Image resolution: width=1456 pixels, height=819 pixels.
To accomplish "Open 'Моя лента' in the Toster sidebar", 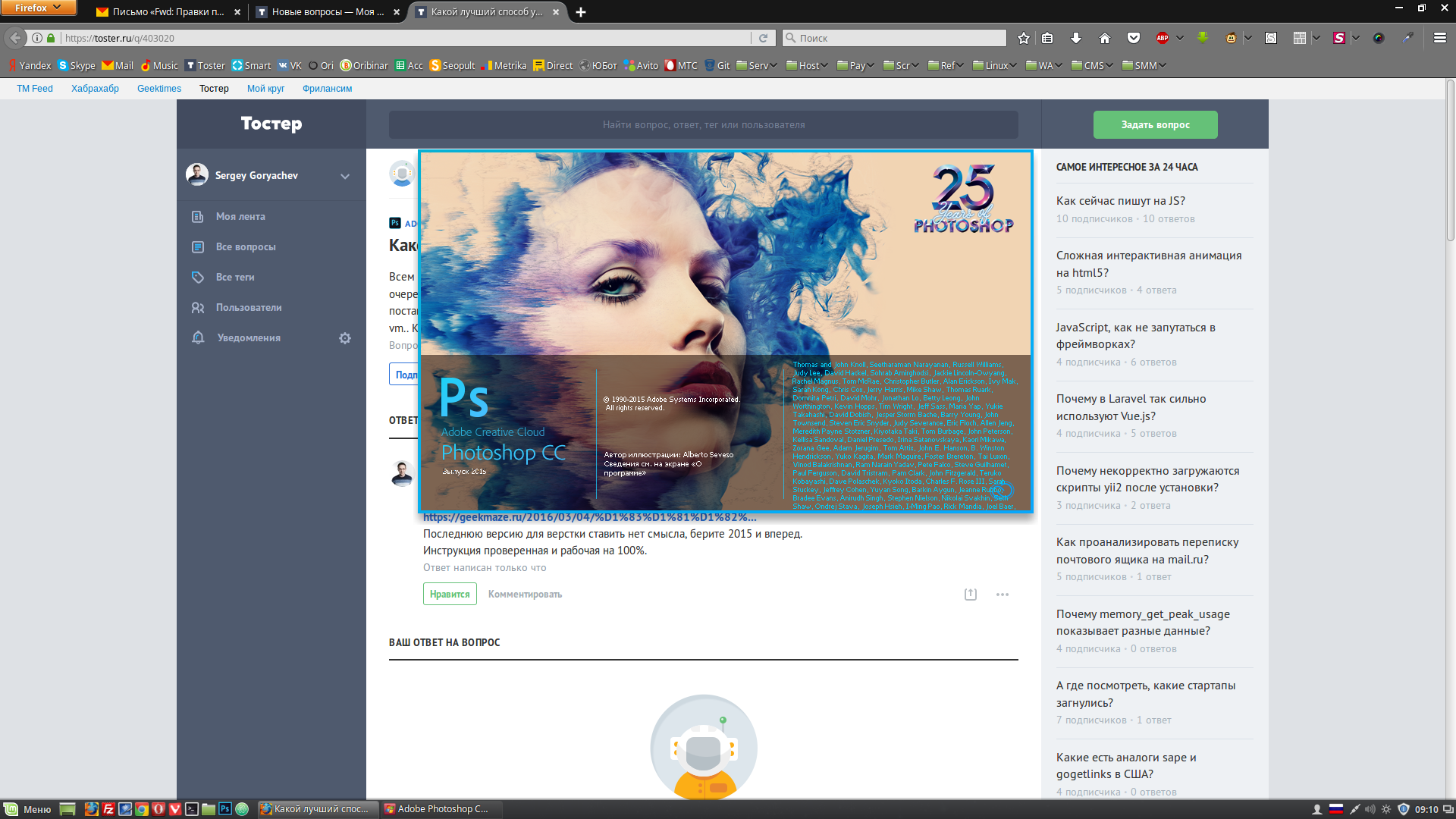I will point(240,217).
